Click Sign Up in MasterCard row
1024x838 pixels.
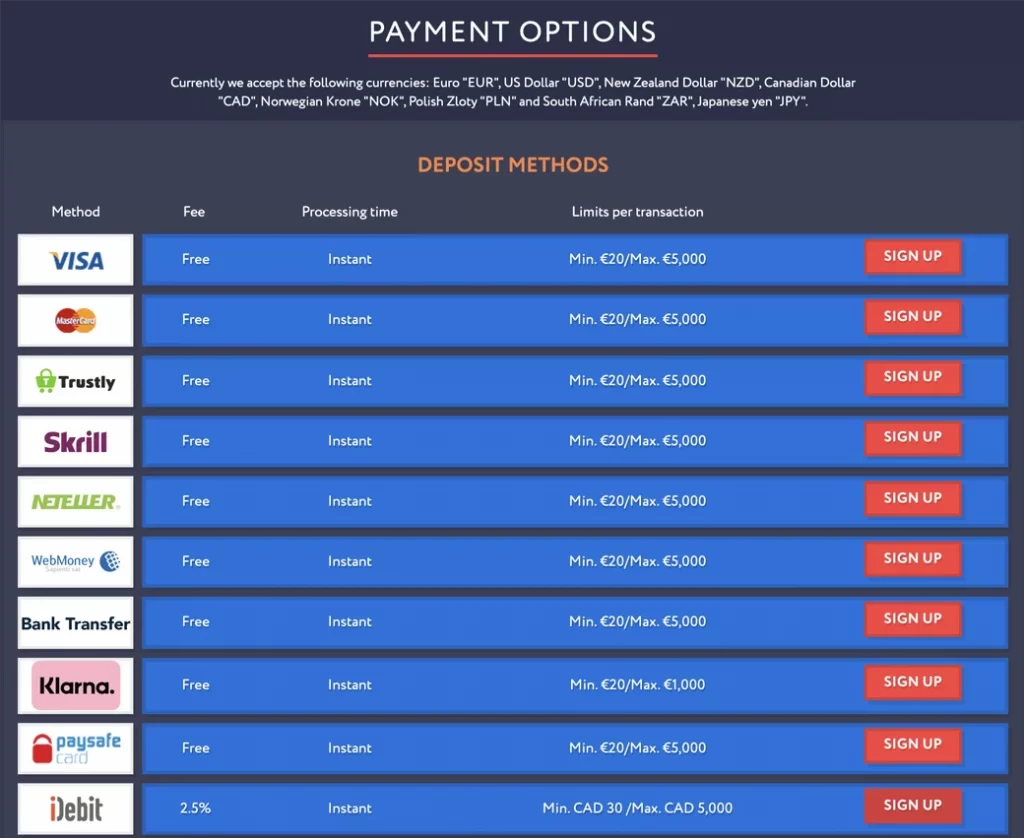(x=913, y=317)
